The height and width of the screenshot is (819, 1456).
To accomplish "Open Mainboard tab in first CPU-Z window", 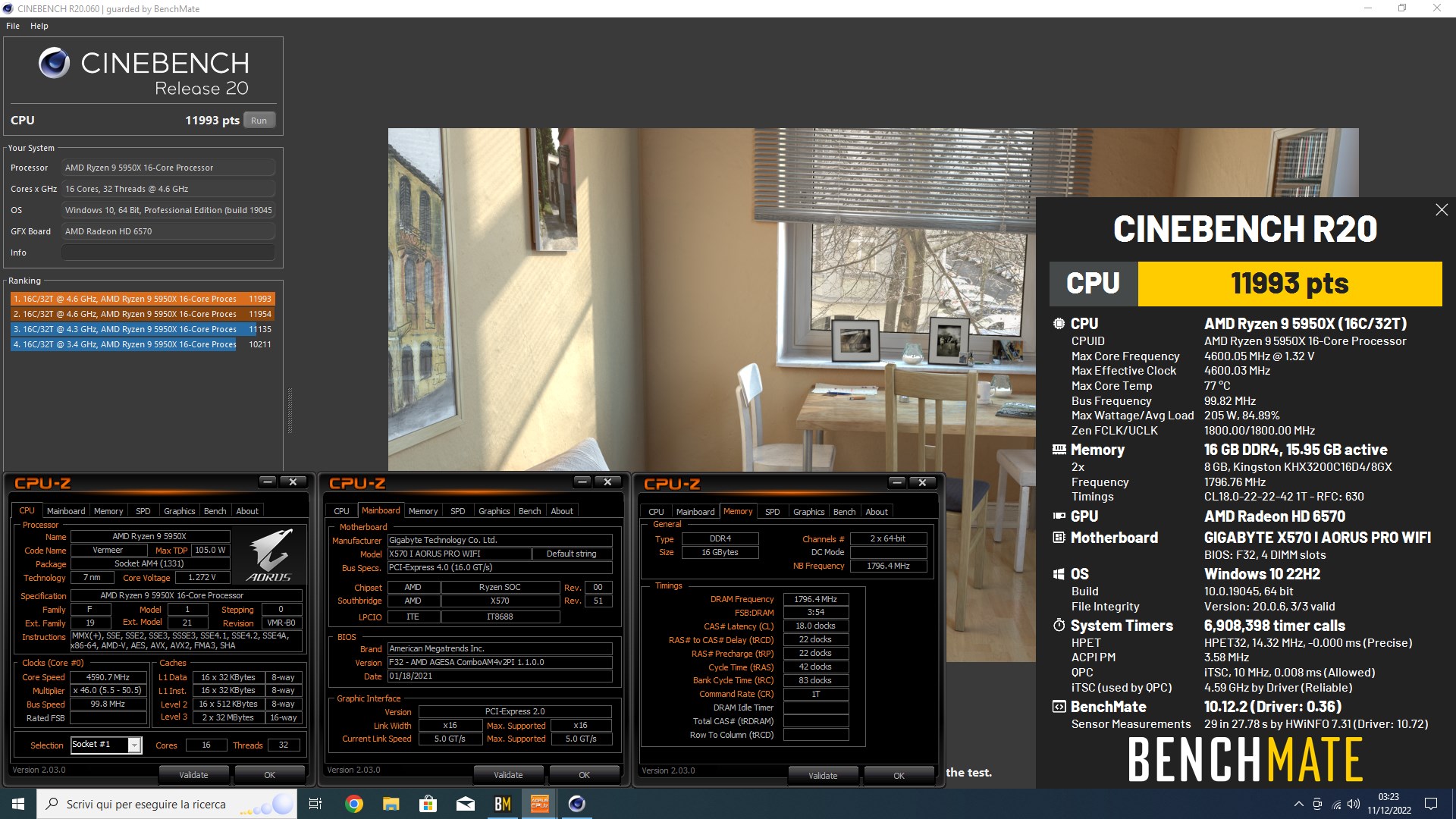I will point(66,511).
